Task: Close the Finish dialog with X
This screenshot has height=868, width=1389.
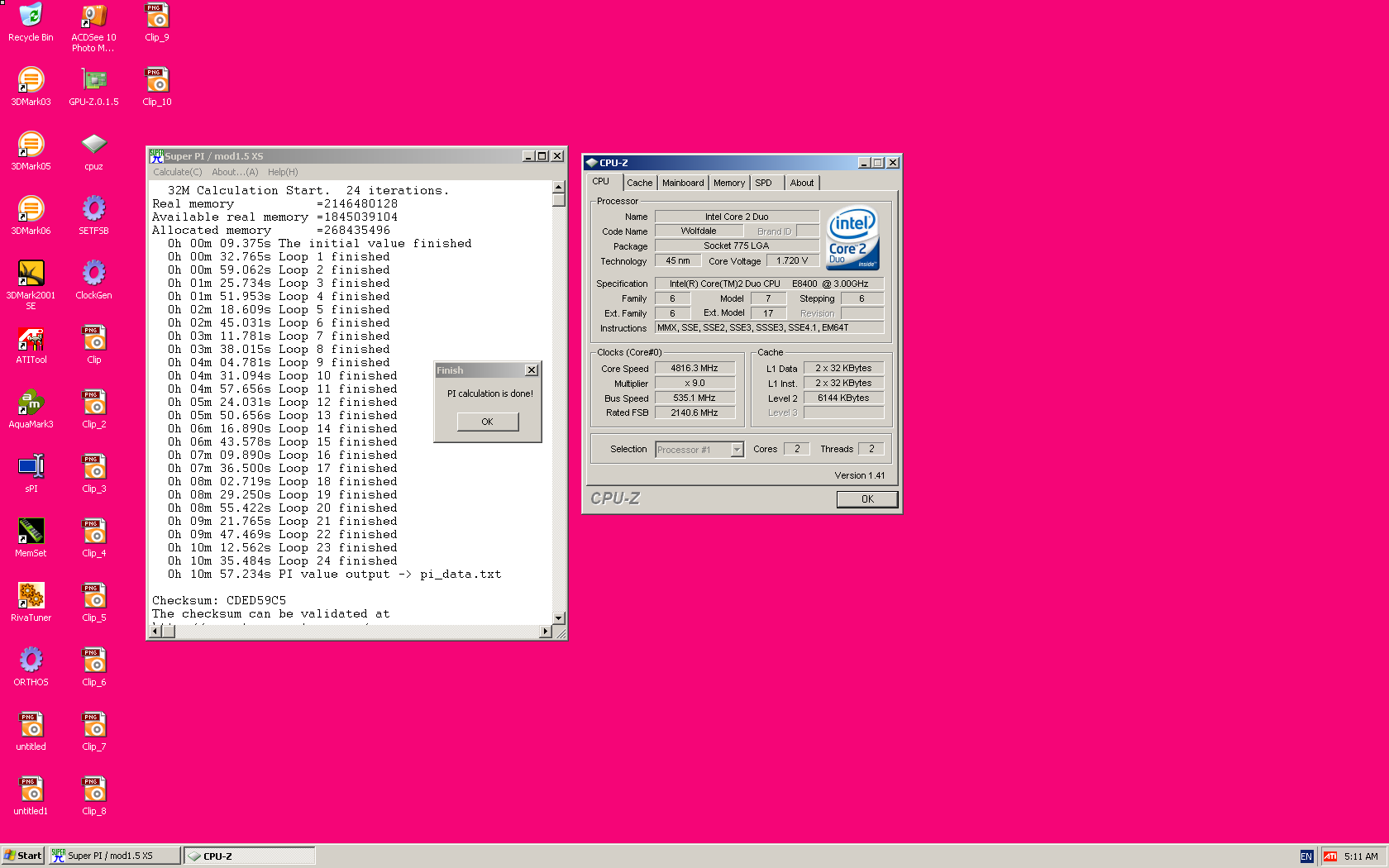Action: tap(532, 370)
